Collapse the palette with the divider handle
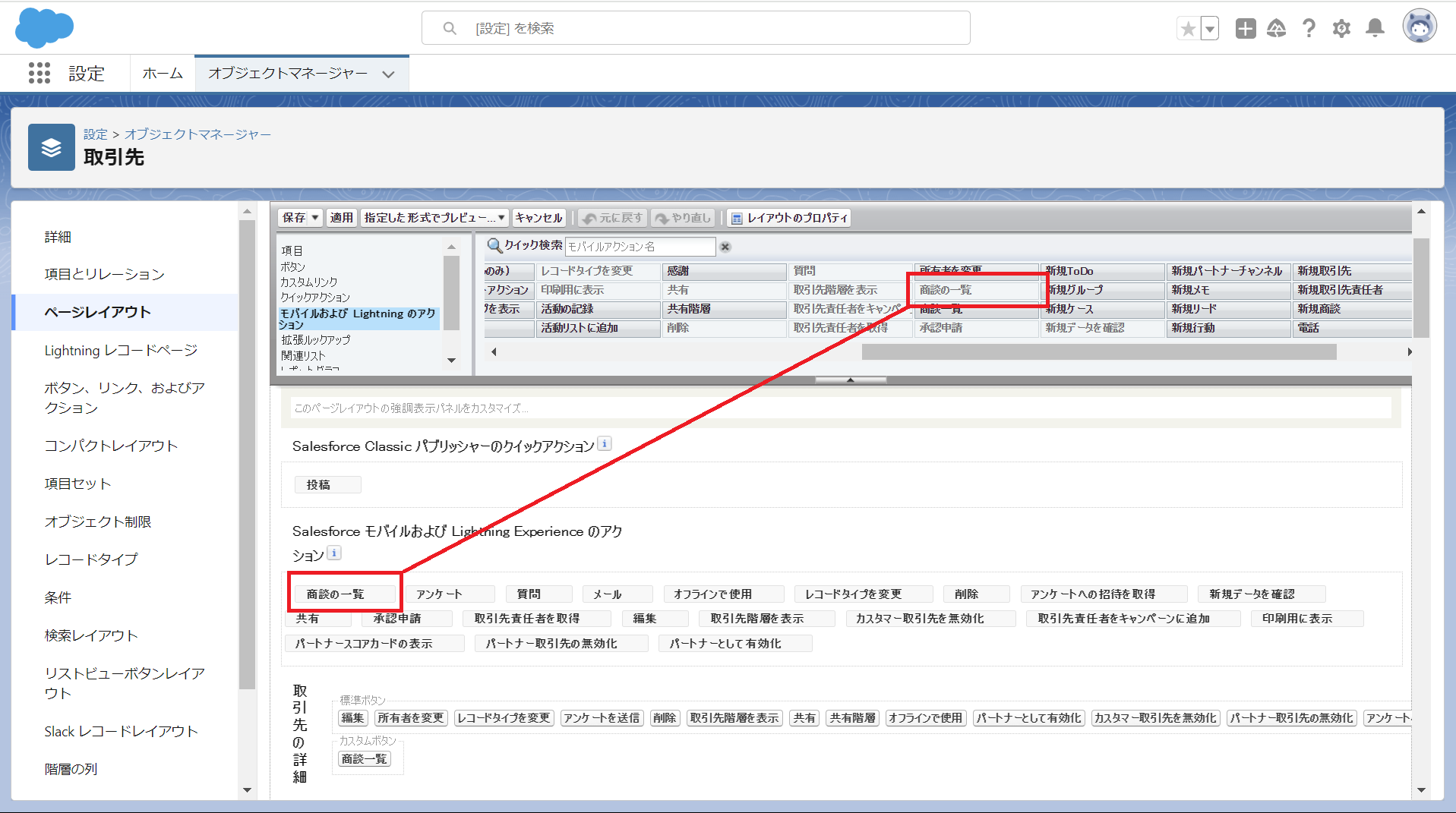Screen dimensions: 1456x813 click(x=851, y=380)
